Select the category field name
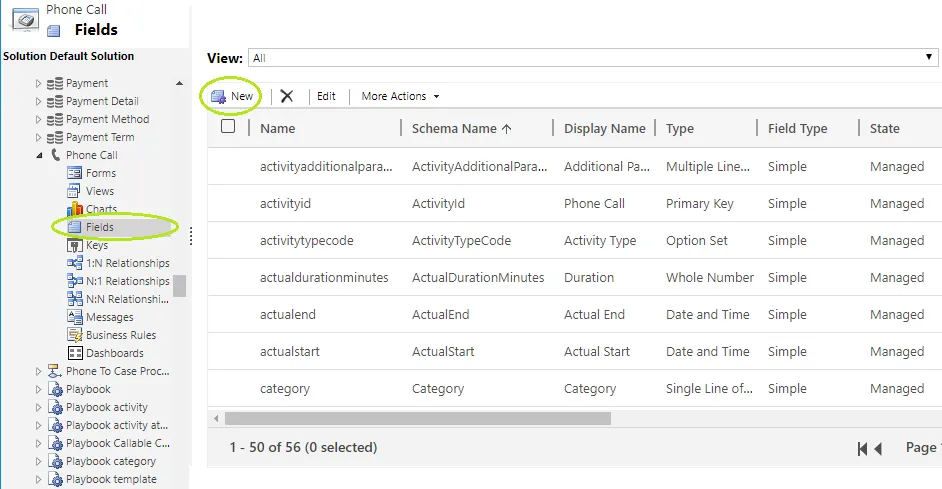 (x=285, y=389)
